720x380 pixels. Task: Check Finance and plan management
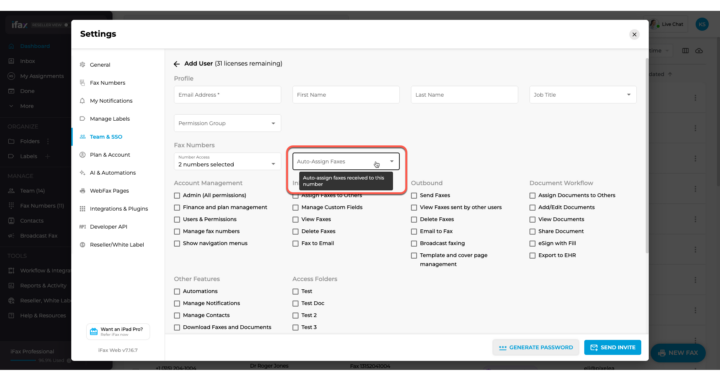point(177,207)
